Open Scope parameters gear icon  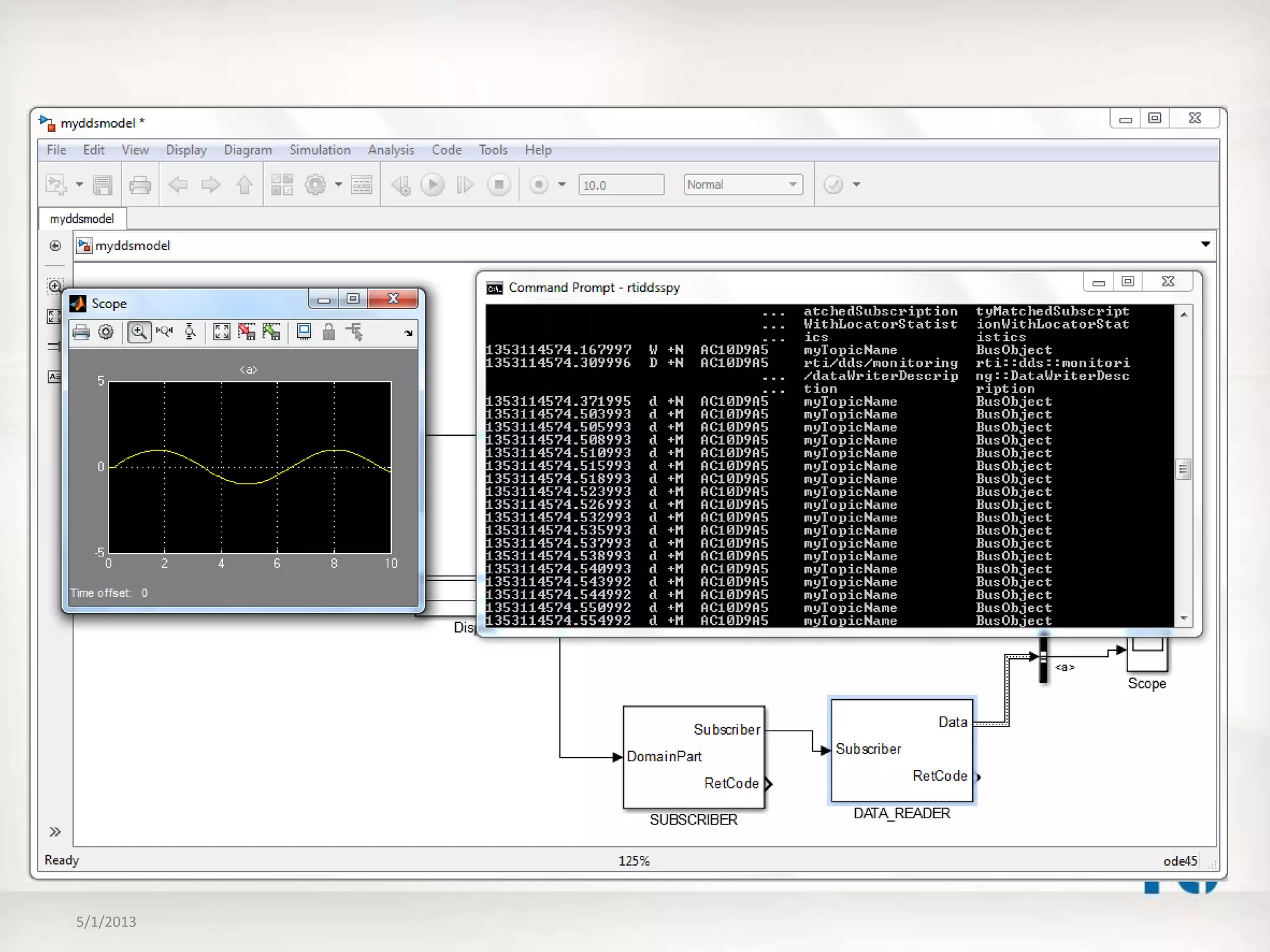(x=106, y=332)
